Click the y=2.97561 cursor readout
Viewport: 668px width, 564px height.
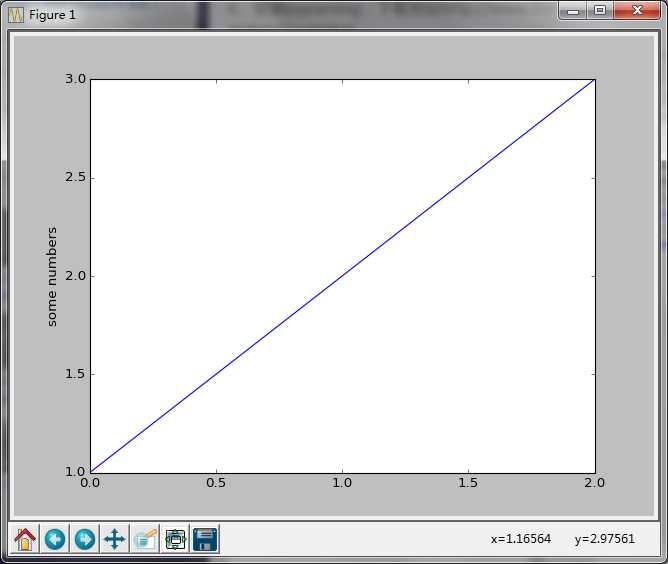(605, 539)
